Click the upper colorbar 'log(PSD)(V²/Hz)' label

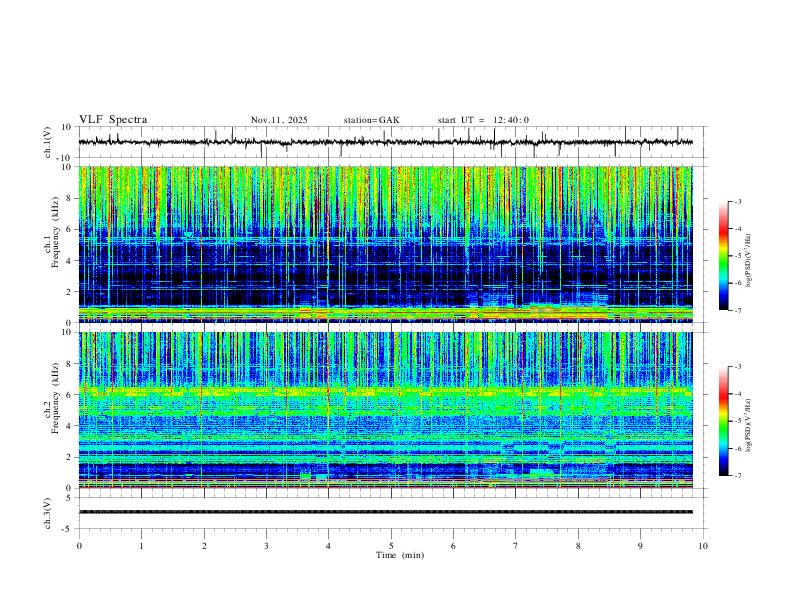click(x=748, y=261)
